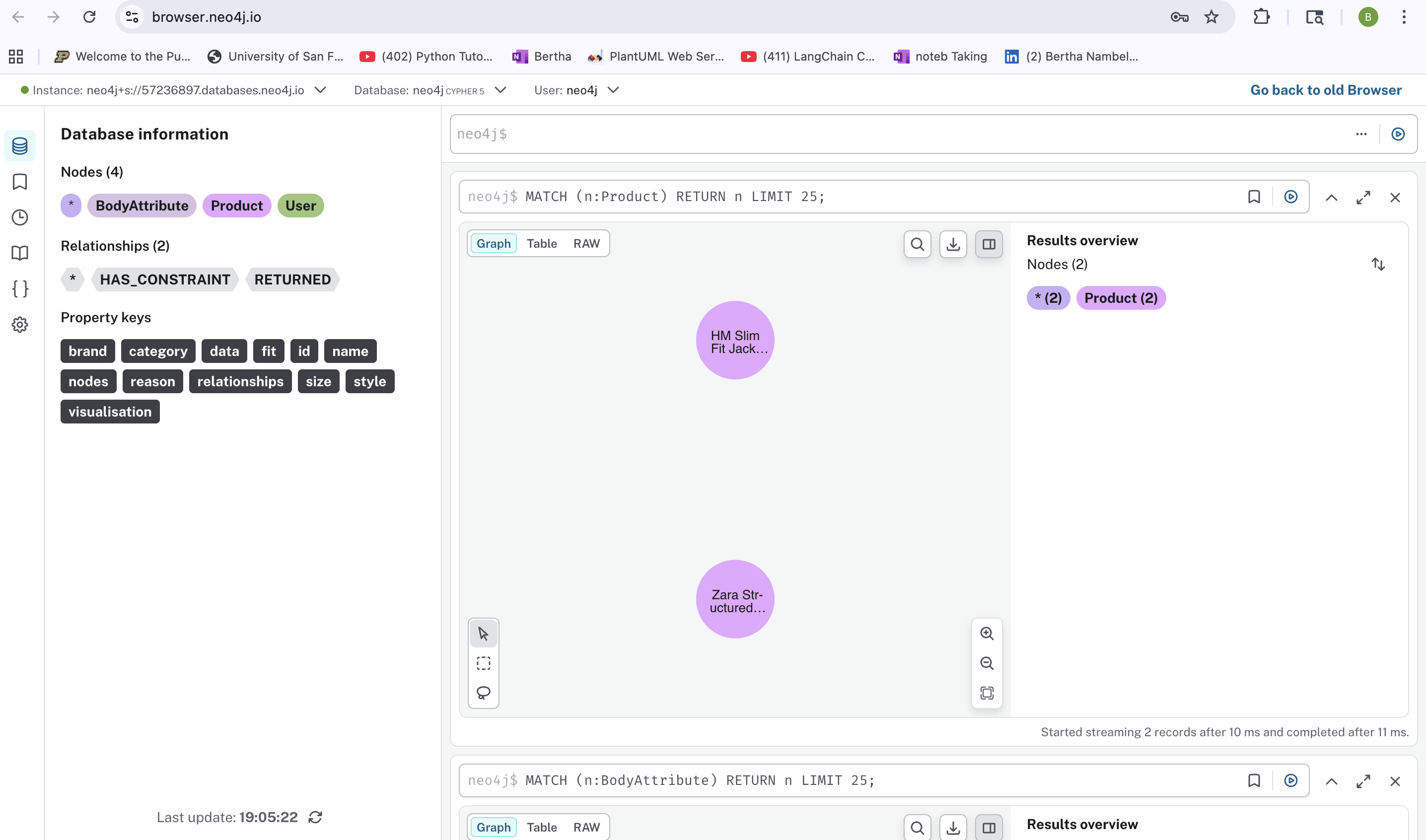Screen dimensions: 1426x840
Task: Click Go back to old Browser link
Action: click(x=1325, y=90)
